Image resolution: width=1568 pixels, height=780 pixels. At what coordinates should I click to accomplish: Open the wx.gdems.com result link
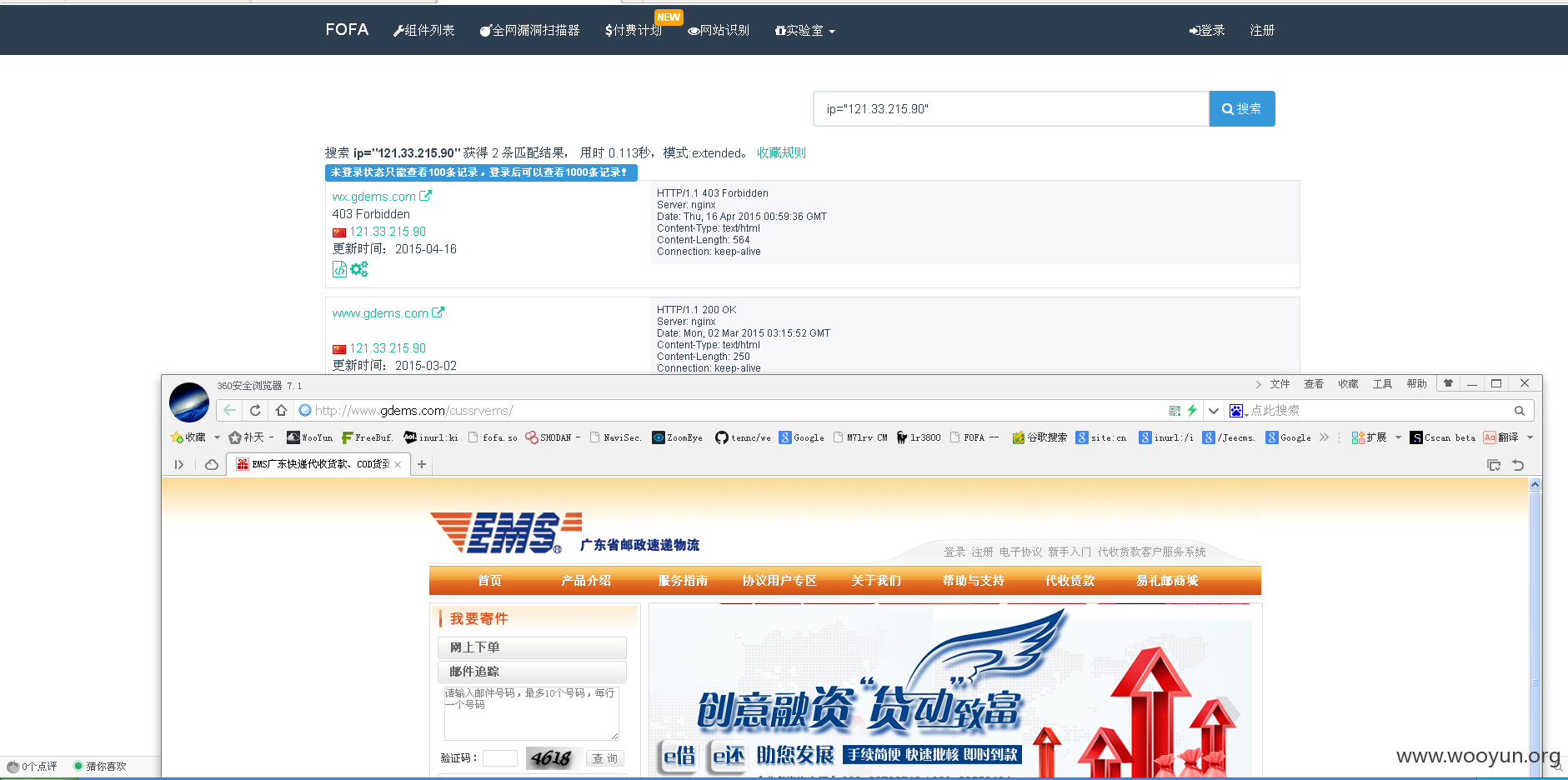pyautogui.click(x=382, y=197)
